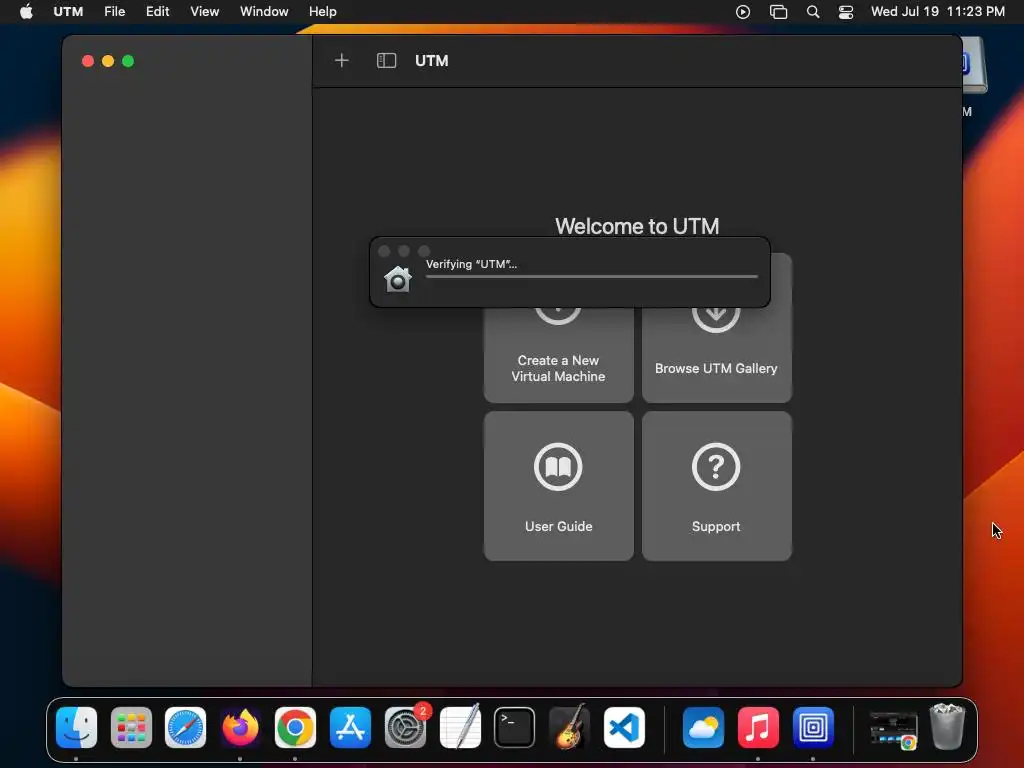The width and height of the screenshot is (1024, 768).
Task: Click the UTM app icon in Dock
Action: click(x=813, y=727)
